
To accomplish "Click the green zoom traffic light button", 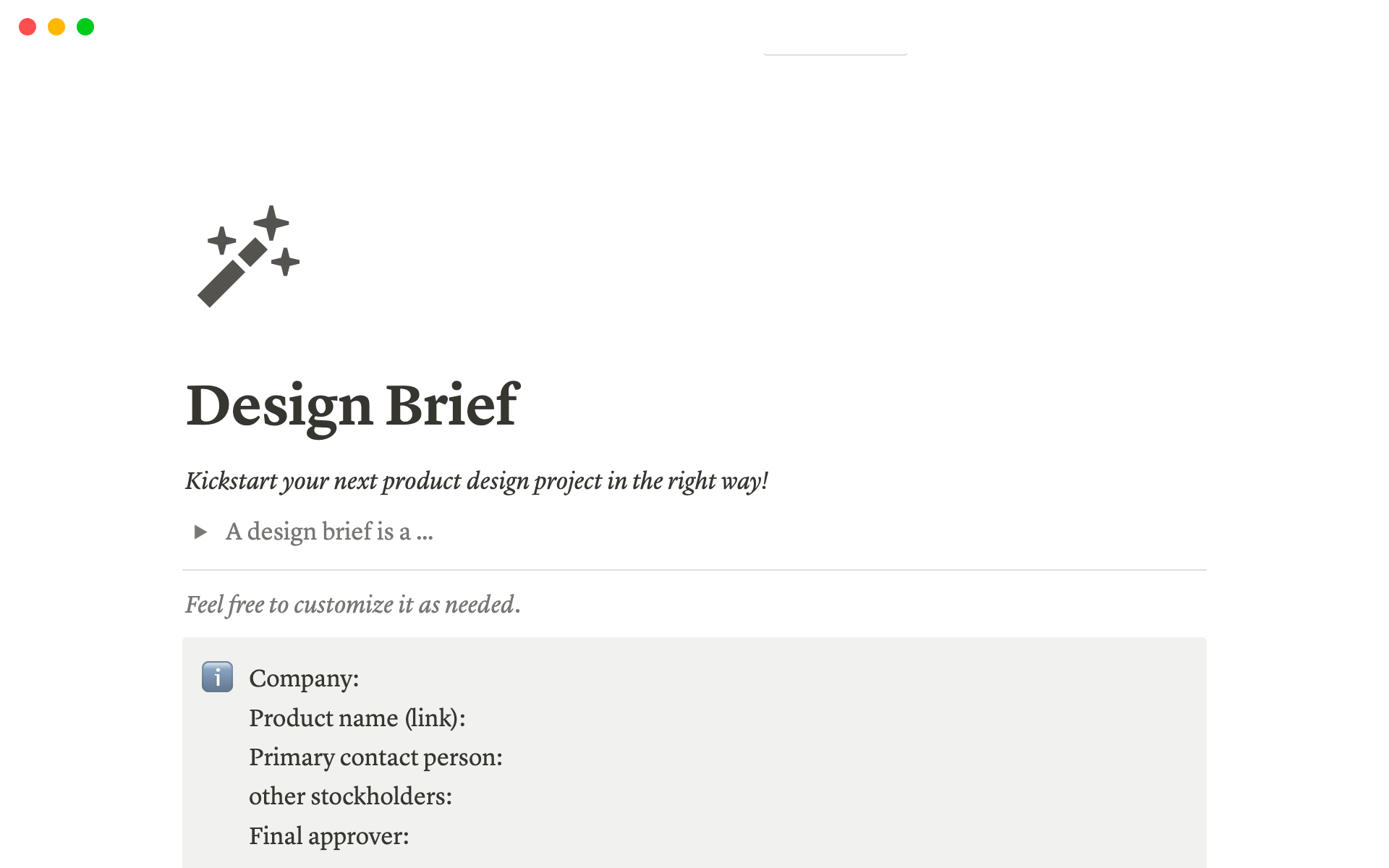I will 85,27.
